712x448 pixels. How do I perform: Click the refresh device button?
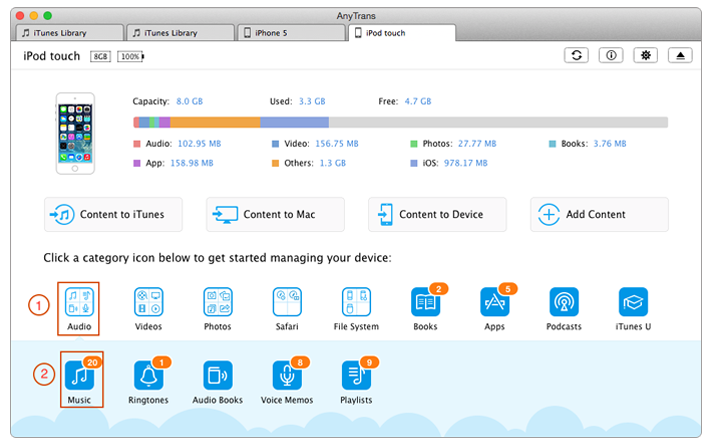pyautogui.click(x=576, y=55)
